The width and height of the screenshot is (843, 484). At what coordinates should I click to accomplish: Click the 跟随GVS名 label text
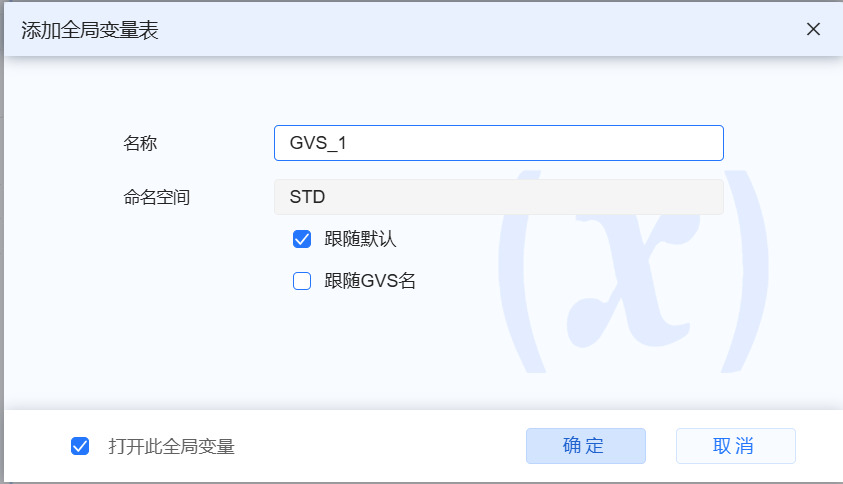pyautogui.click(x=370, y=281)
